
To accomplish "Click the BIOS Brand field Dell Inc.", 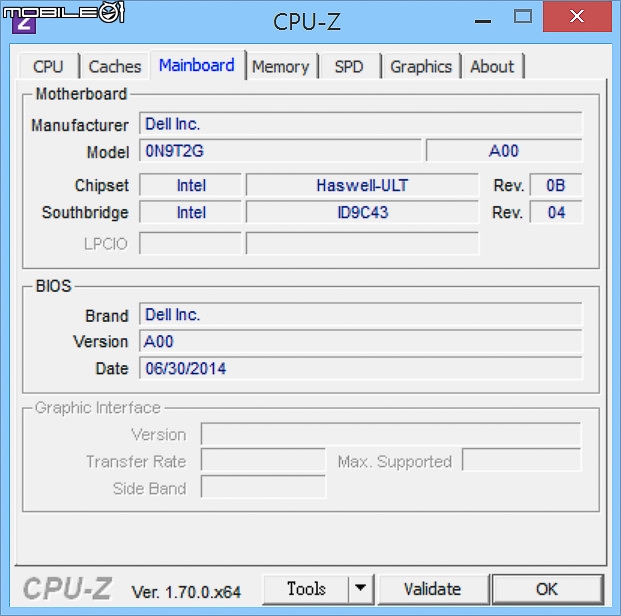I will pos(361,315).
